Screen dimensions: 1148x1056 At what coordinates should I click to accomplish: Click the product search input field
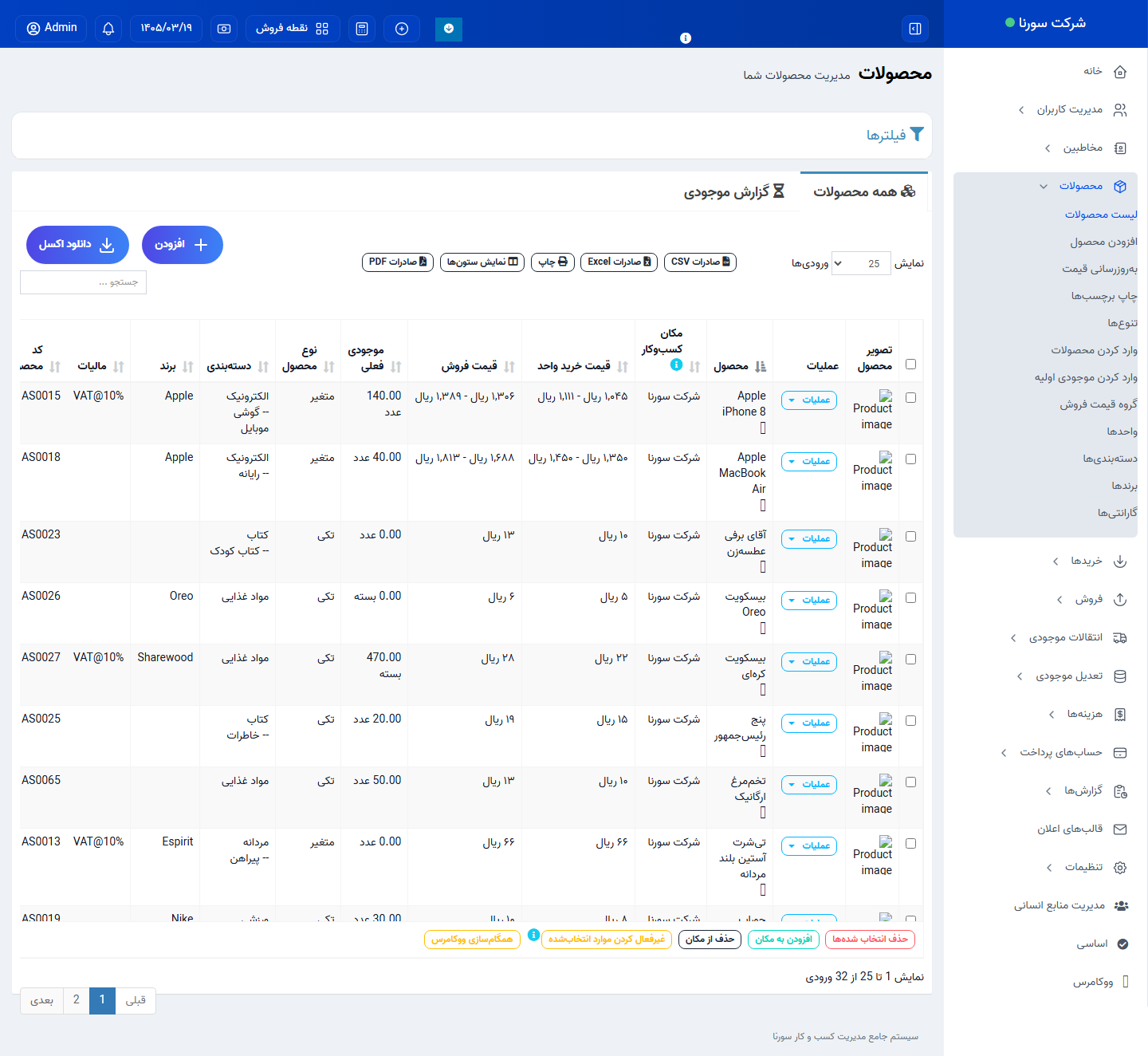84,282
